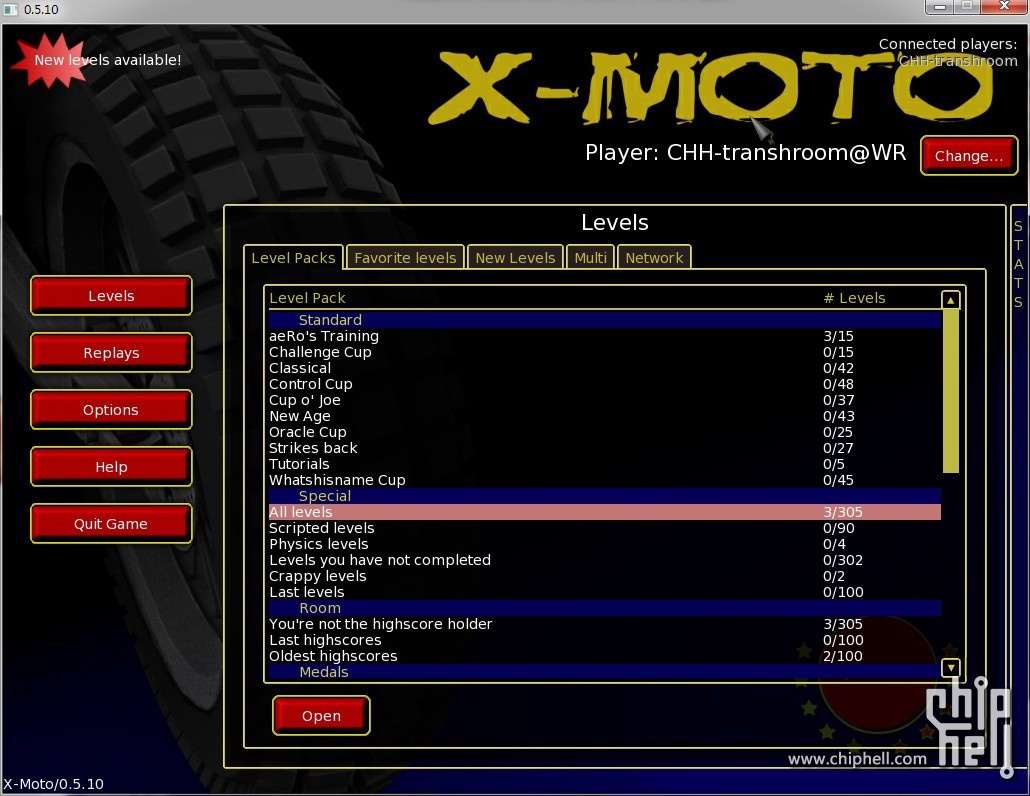The width and height of the screenshot is (1030, 796).
Task: Select the Crappy levels pack
Action: click(604, 576)
